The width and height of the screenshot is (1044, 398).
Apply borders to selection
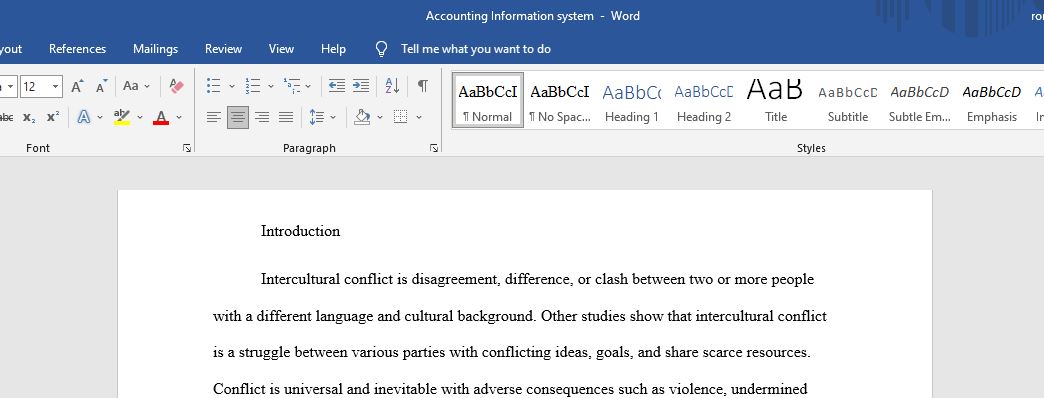pos(400,117)
